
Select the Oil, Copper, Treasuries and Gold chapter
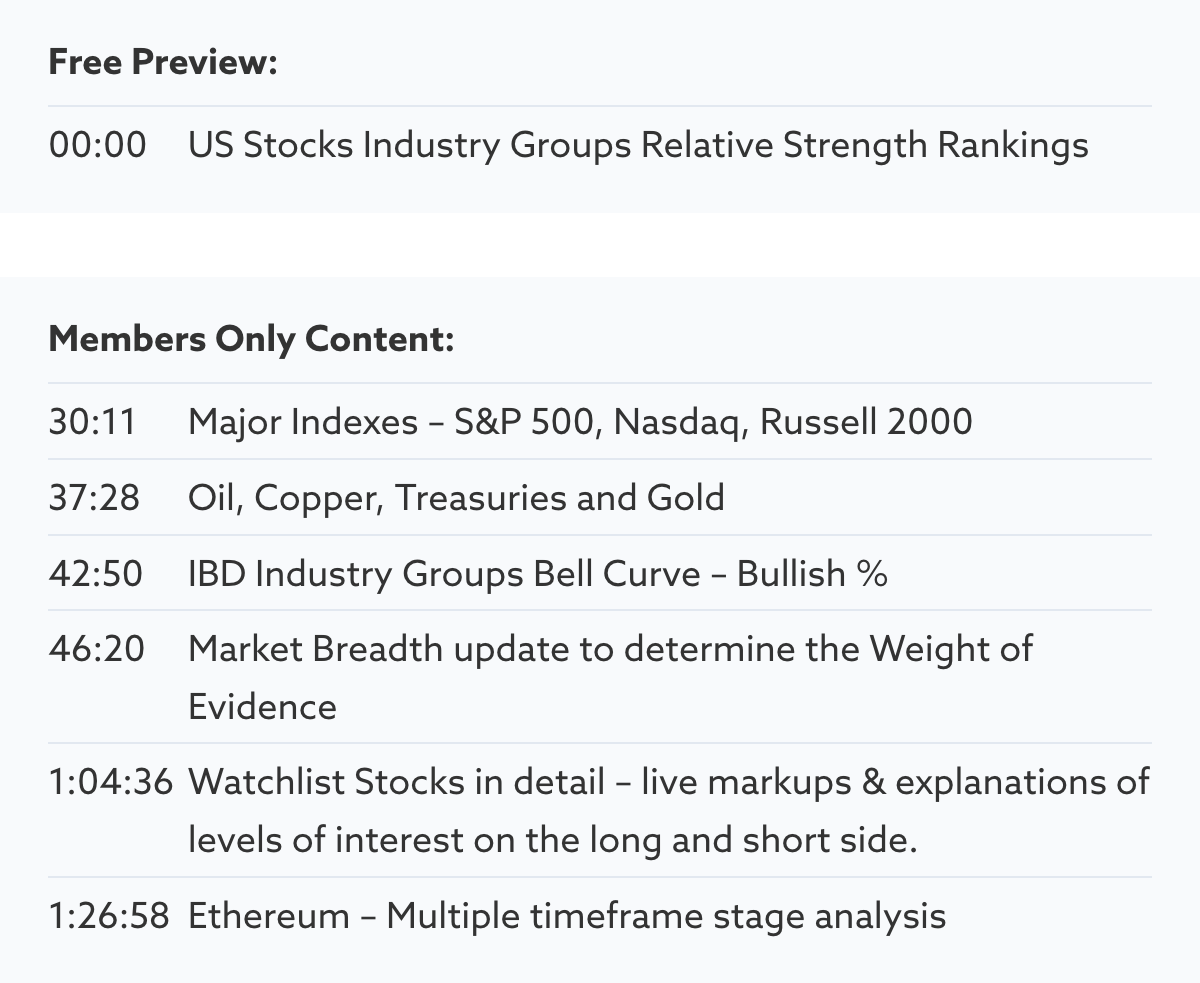click(x=456, y=498)
